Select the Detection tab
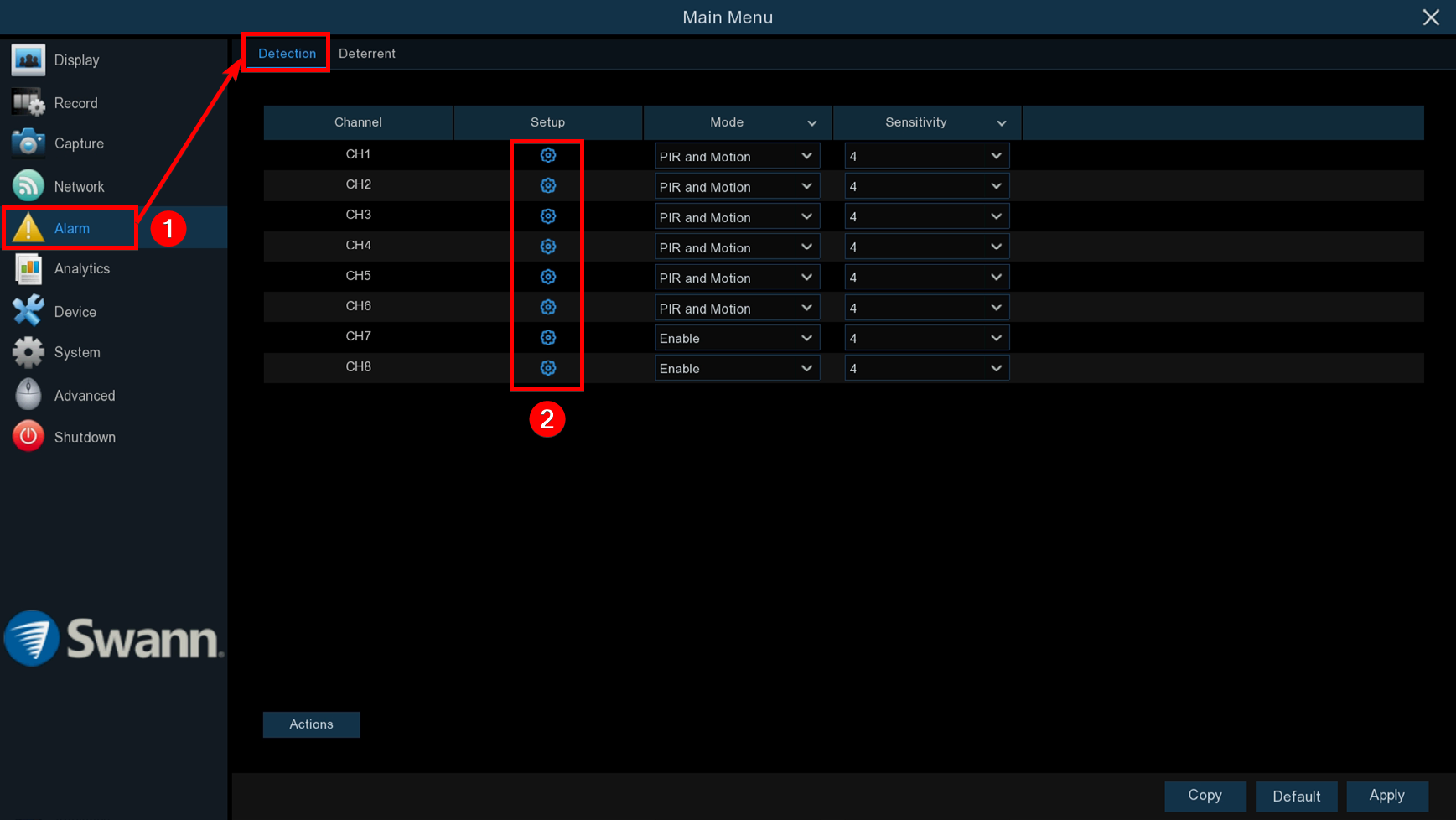1456x820 pixels. (x=287, y=54)
